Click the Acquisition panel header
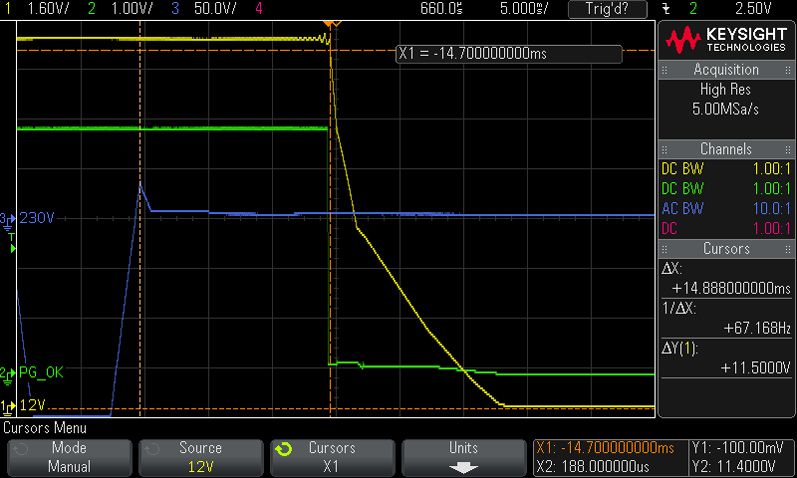Screen dimensions: 797x478 pos(726,70)
